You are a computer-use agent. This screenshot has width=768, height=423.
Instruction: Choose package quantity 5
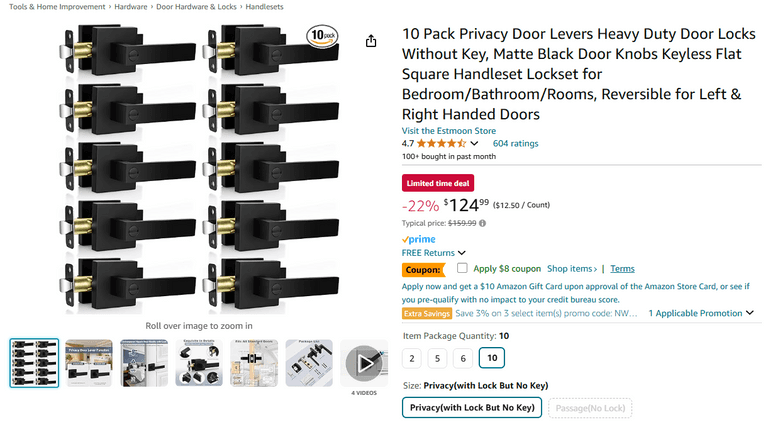tap(437, 358)
